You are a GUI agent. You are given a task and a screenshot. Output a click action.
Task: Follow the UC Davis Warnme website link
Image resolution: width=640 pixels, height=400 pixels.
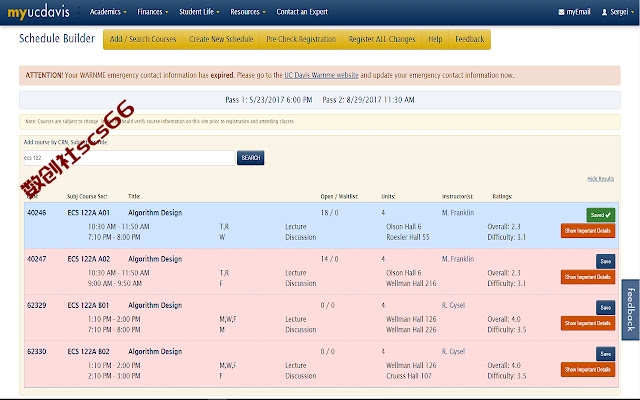click(x=321, y=75)
